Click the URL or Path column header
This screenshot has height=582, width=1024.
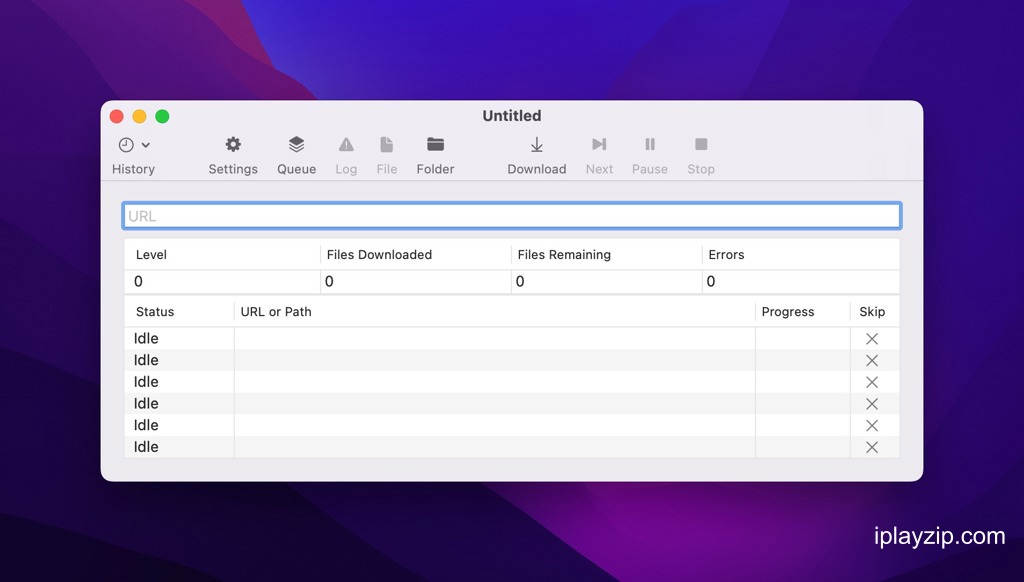[276, 312]
